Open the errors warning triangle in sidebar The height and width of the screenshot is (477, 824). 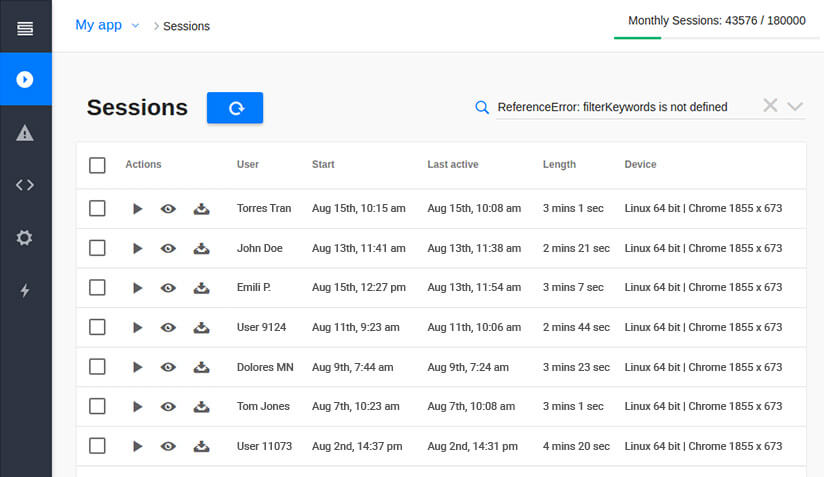click(x=25, y=133)
